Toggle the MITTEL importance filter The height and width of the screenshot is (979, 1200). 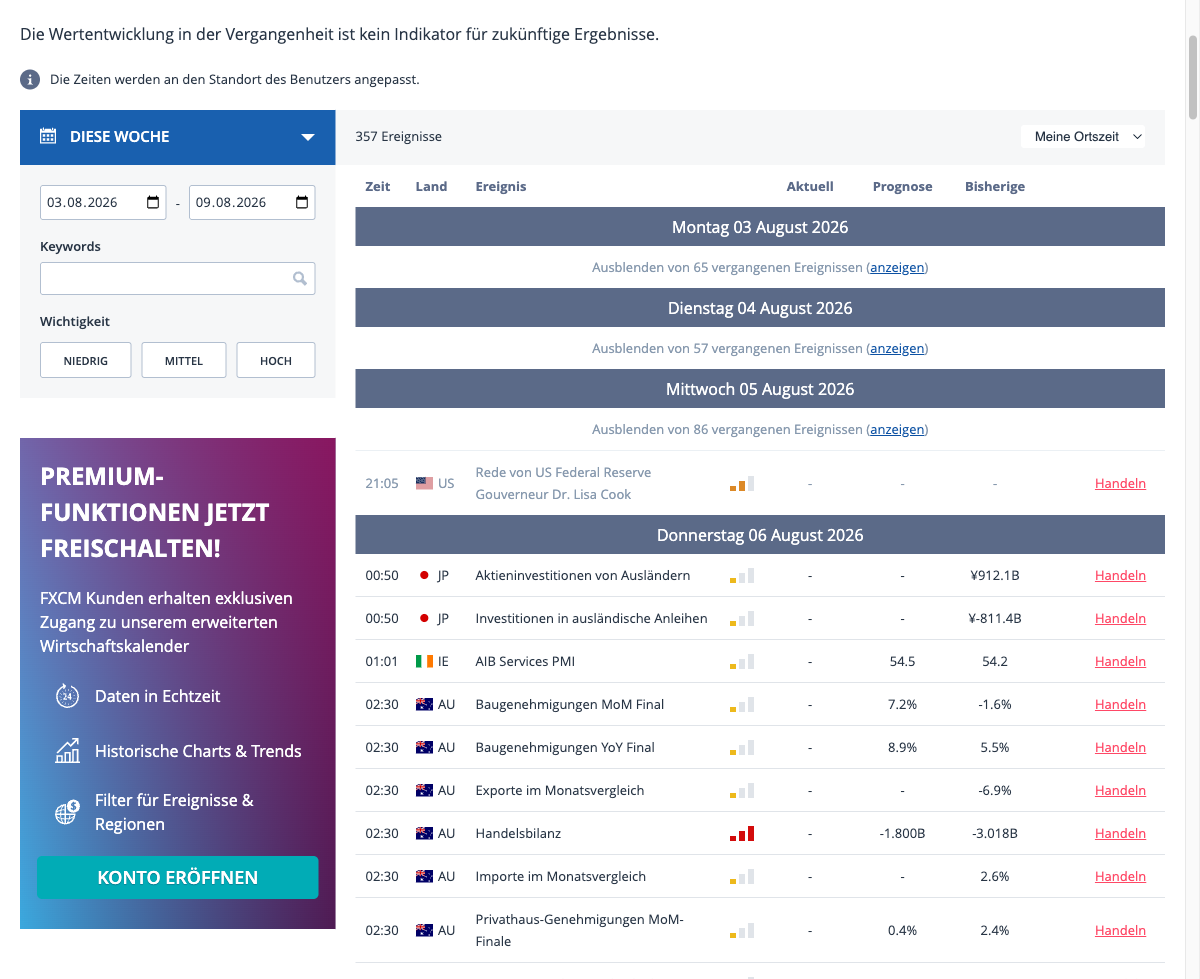click(x=184, y=361)
